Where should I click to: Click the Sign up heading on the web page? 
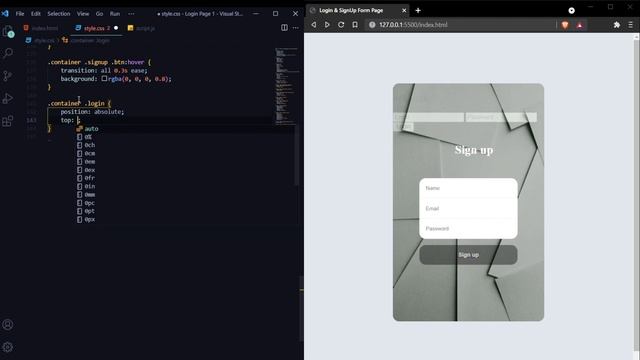coord(473,150)
